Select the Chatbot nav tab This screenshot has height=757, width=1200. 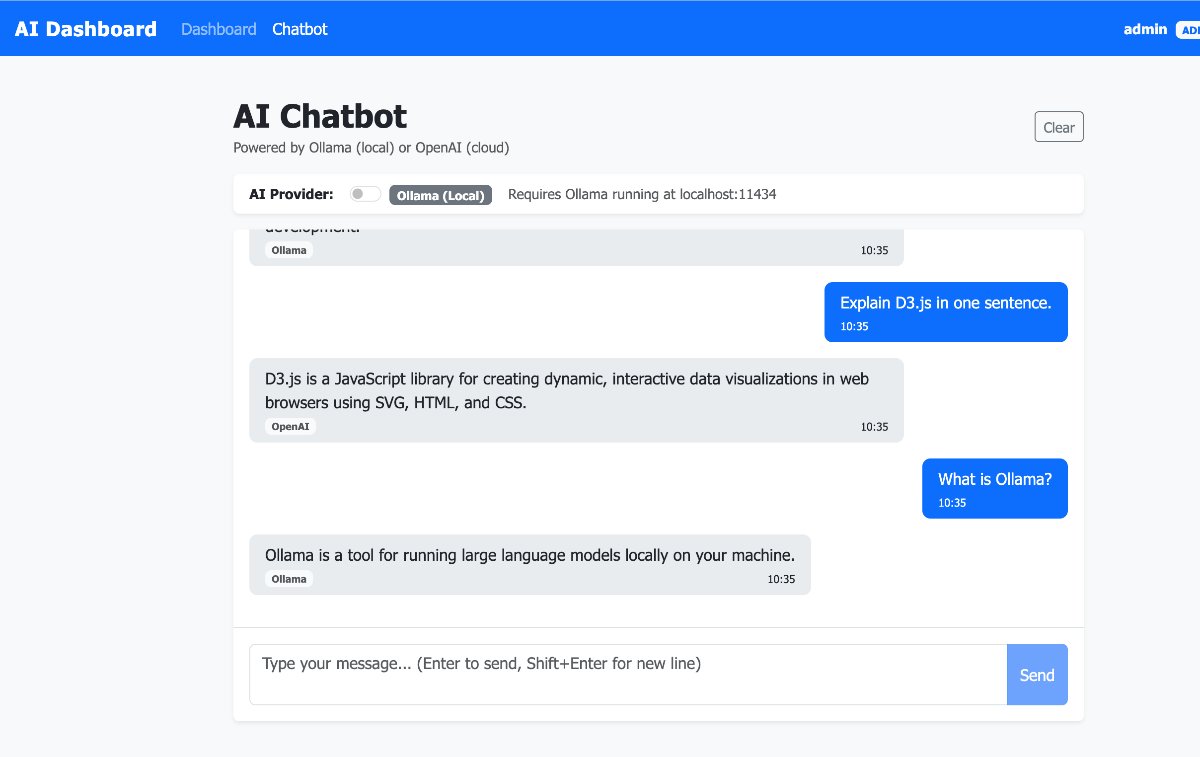pyautogui.click(x=300, y=29)
